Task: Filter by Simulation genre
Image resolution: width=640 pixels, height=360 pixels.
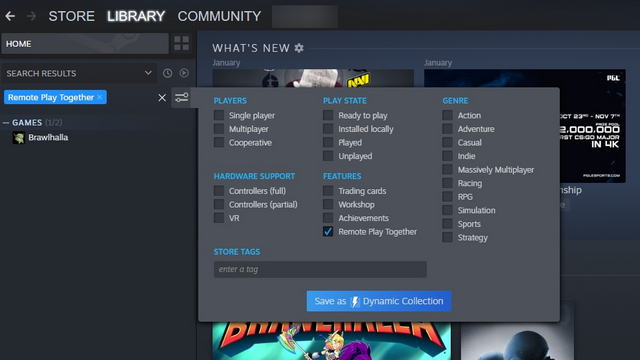Action: coord(447,210)
